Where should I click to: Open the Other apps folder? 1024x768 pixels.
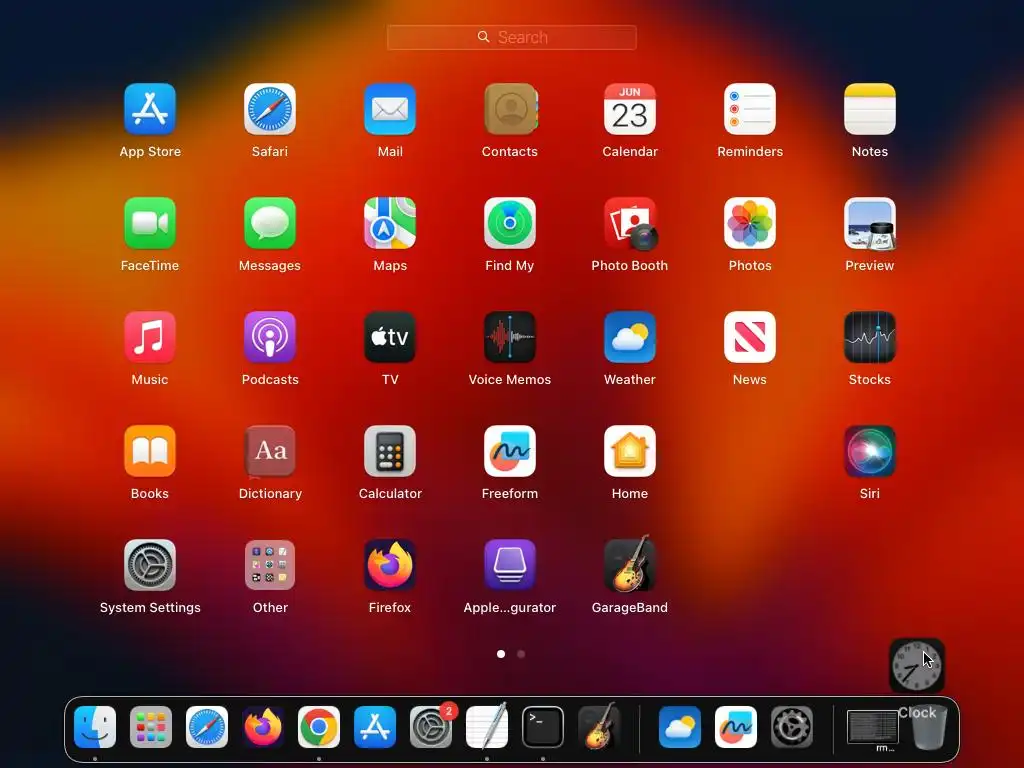pyautogui.click(x=270, y=565)
